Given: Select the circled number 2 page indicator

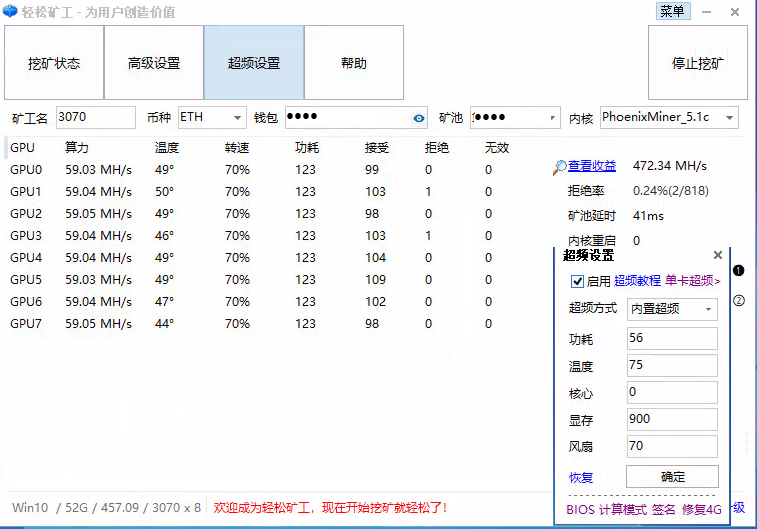Looking at the screenshot, I should (739, 300).
